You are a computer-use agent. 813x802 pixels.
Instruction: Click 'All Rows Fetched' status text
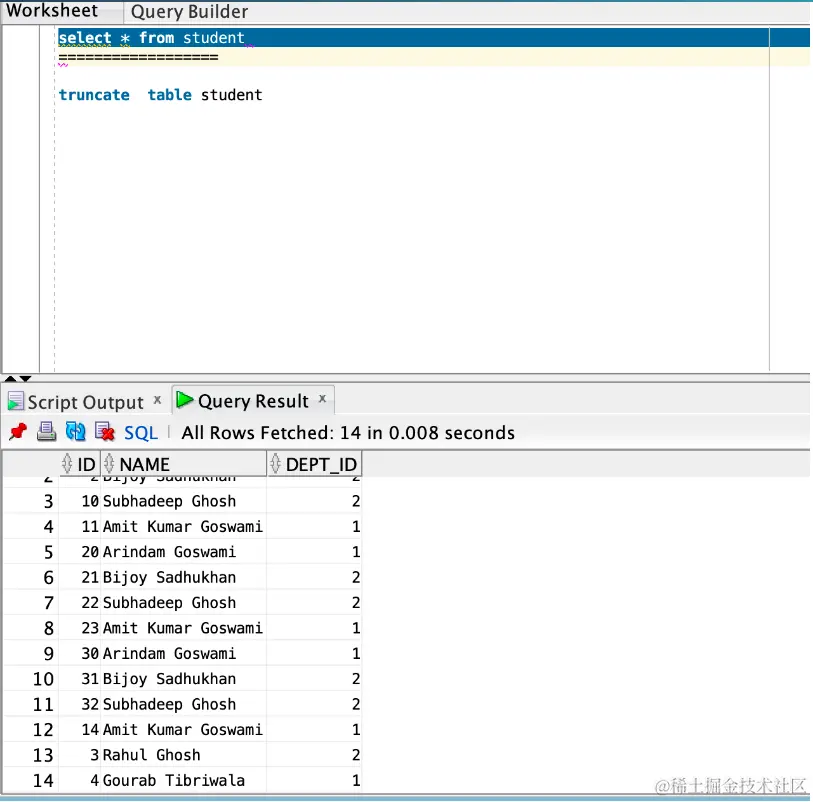[x=348, y=433]
